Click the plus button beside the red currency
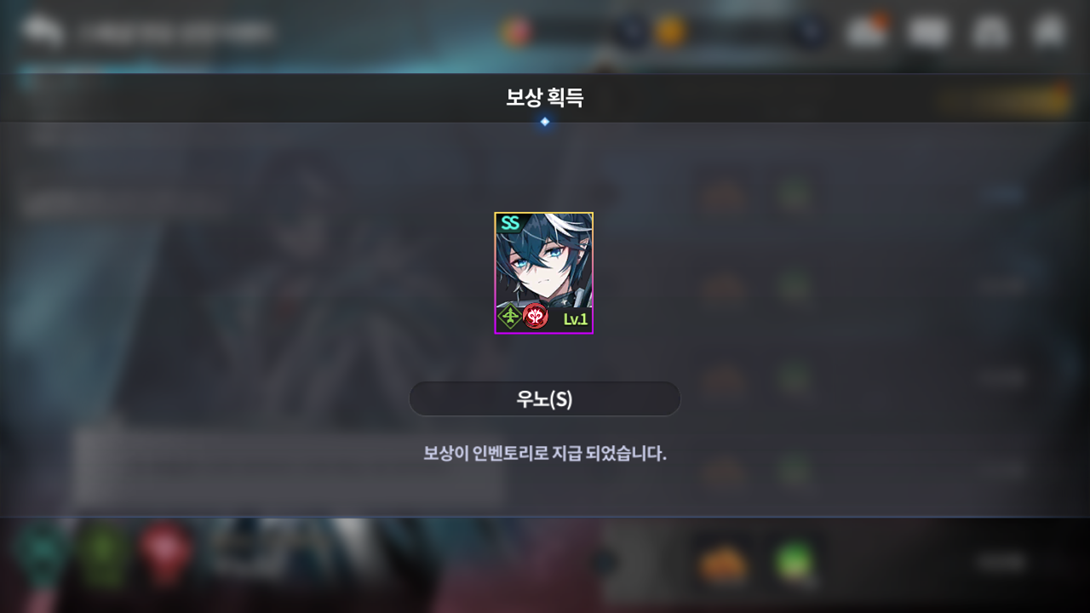Image resolution: width=1090 pixels, height=613 pixels. point(632,32)
